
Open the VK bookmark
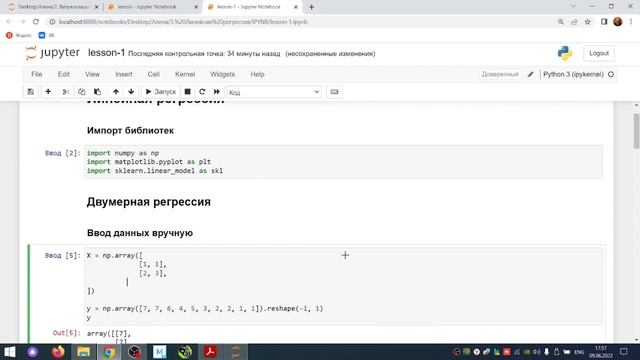(47, 35)
